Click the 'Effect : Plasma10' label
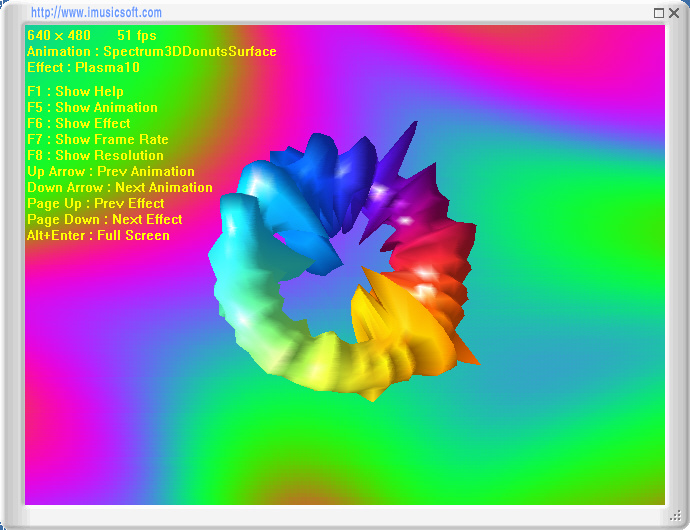Screen dimensions: 690x530 coord(83,67)
